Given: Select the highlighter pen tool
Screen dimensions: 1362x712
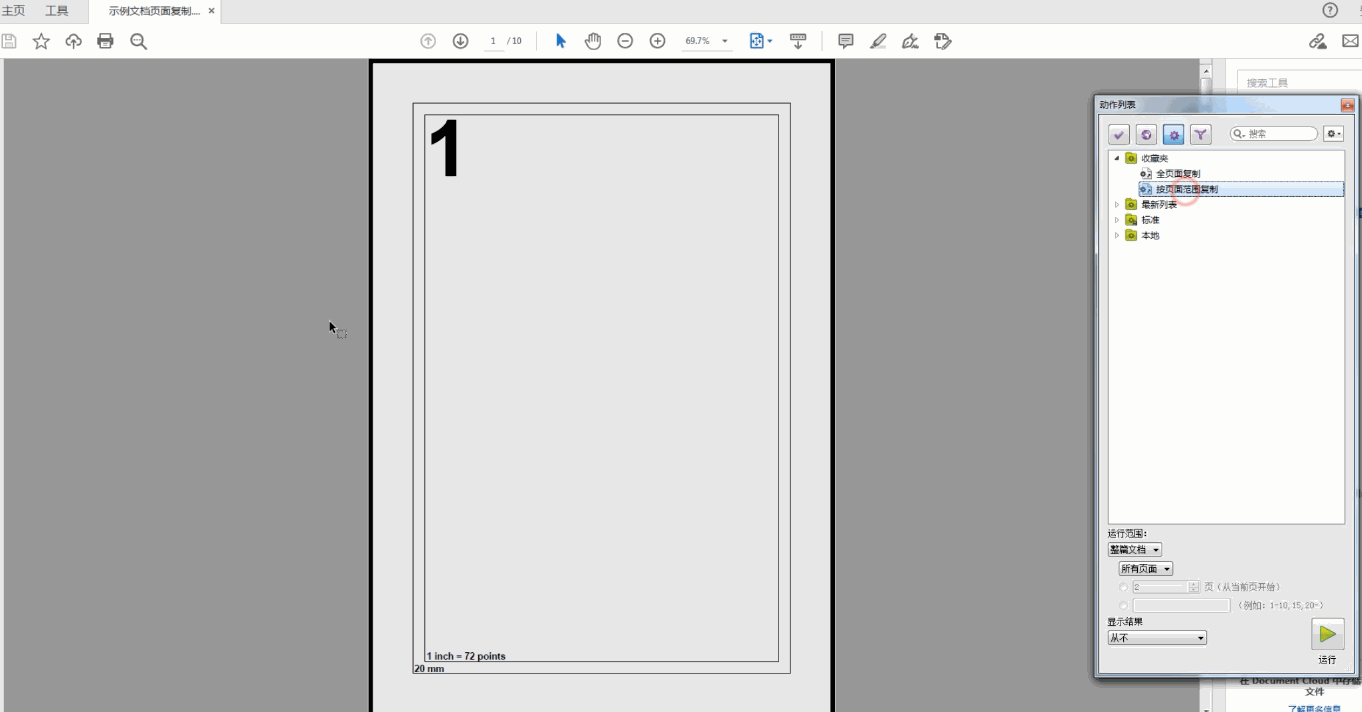Looking at the screenshot, I should click(878, 41).
